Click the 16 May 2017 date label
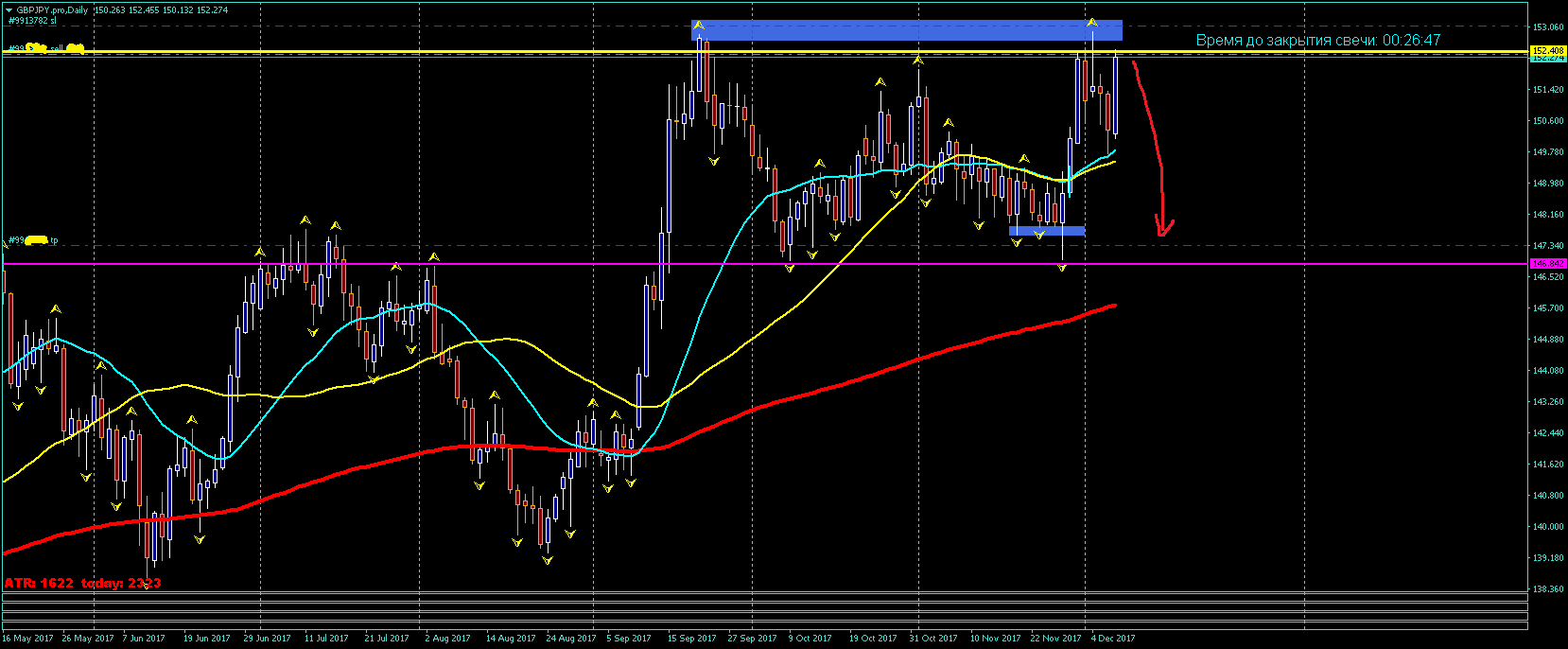1568x649 pixels. pyautogui.click(x=27, y=639)
